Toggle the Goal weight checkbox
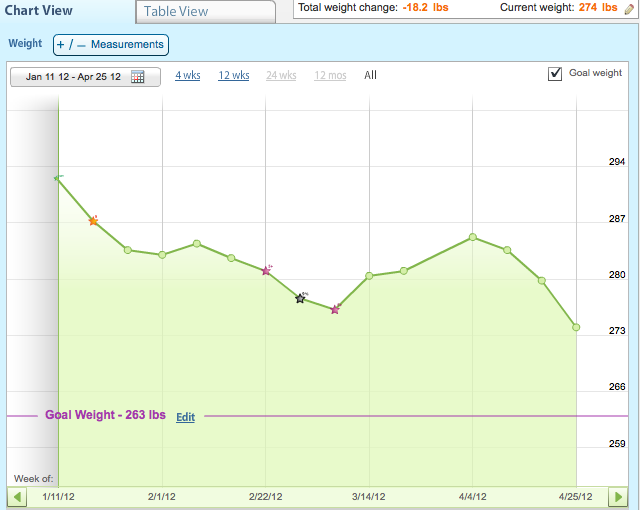640x510 pixels. tap(555, 74)
